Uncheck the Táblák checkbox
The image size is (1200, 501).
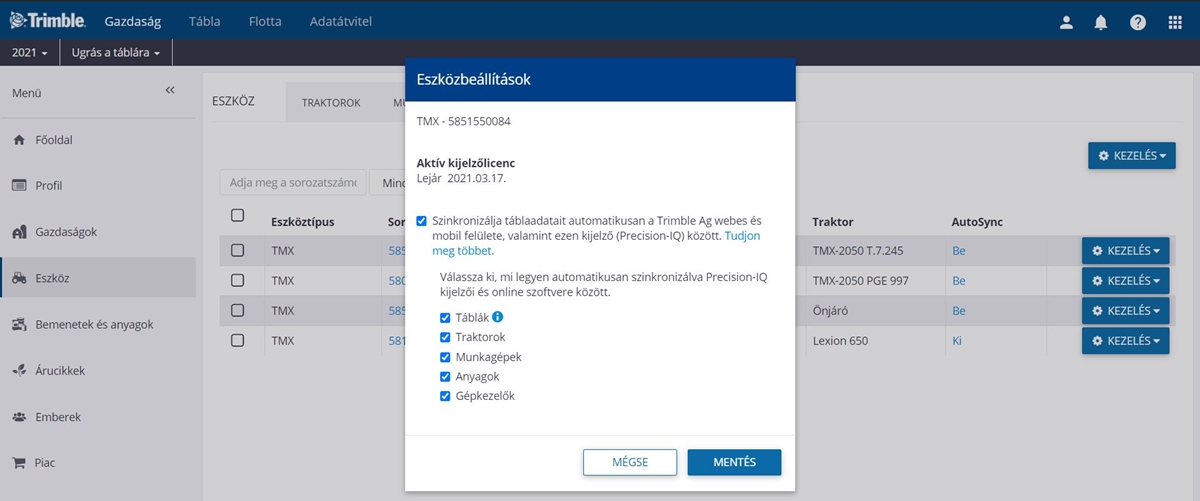click(x=446, y=317)
